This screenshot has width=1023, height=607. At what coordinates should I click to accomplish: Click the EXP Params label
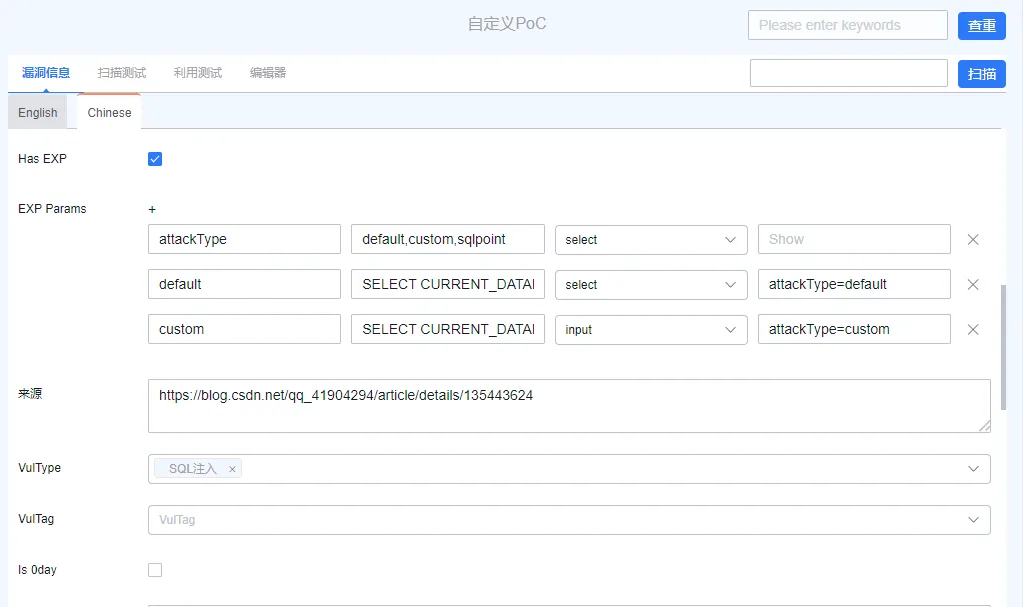tap(52, 209)
